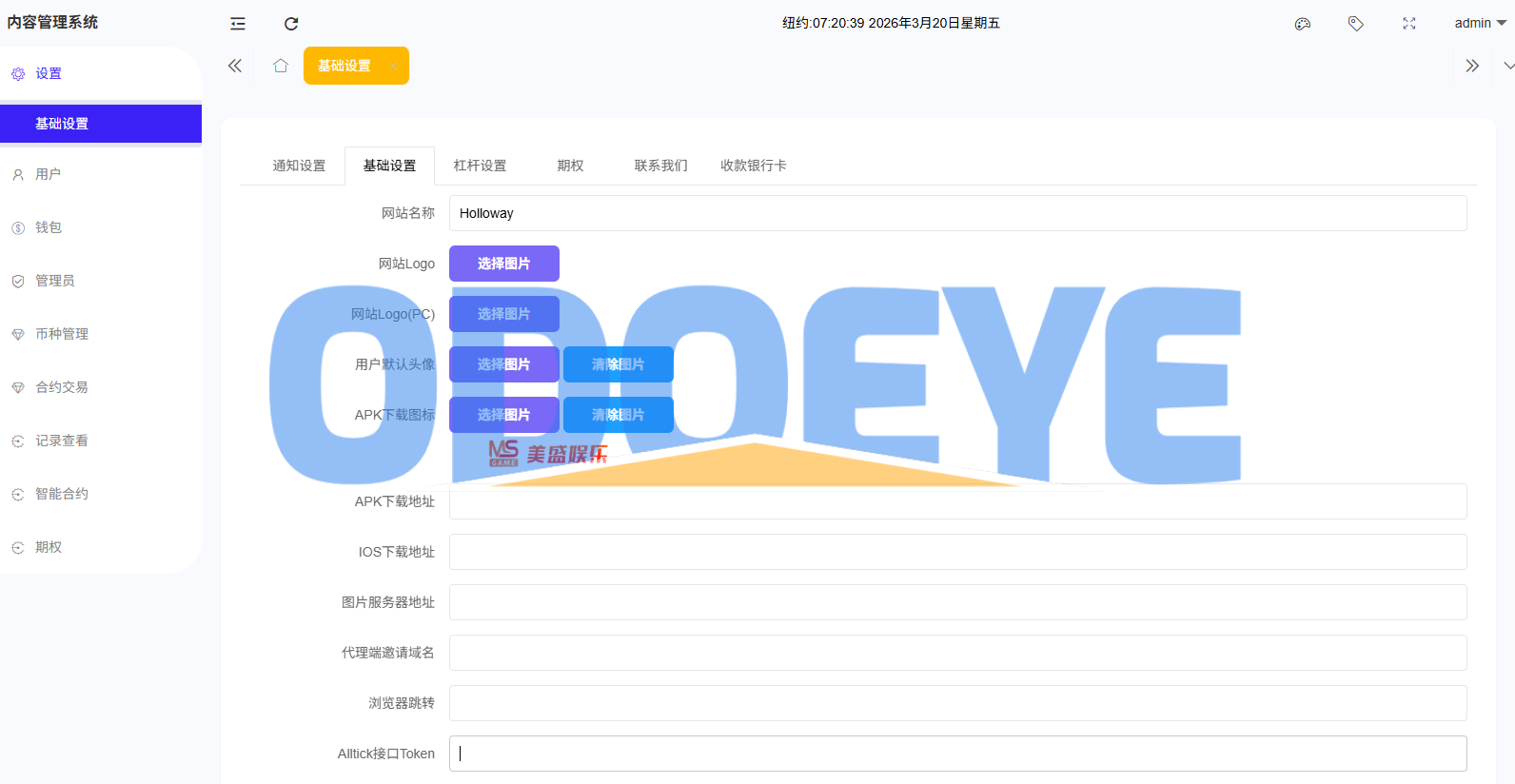Click 选择图片 button for 网站Logo
1515x784 pixels.
click(x=503, y=264)
